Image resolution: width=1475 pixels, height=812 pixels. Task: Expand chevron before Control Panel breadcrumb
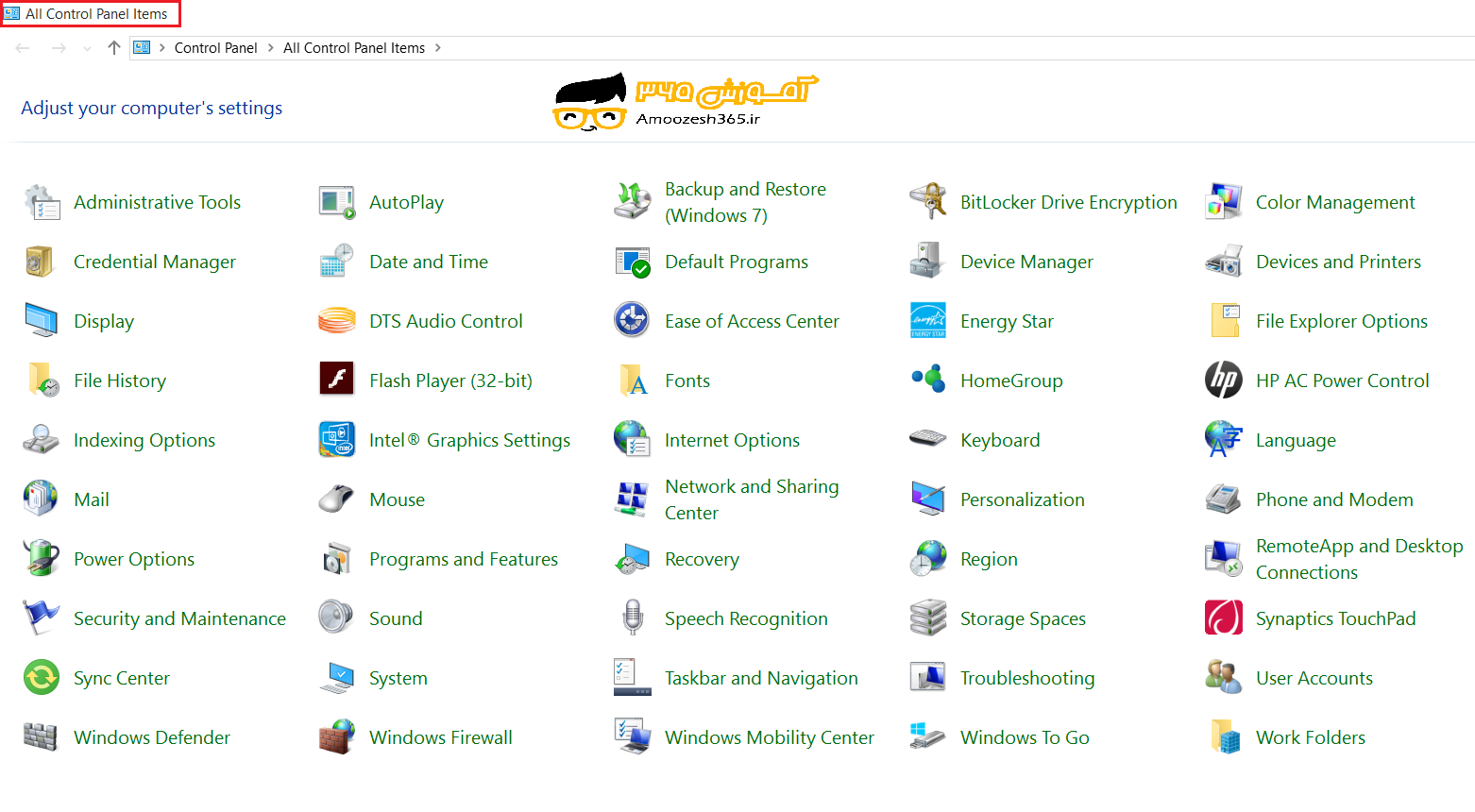(x=162, y=48)
